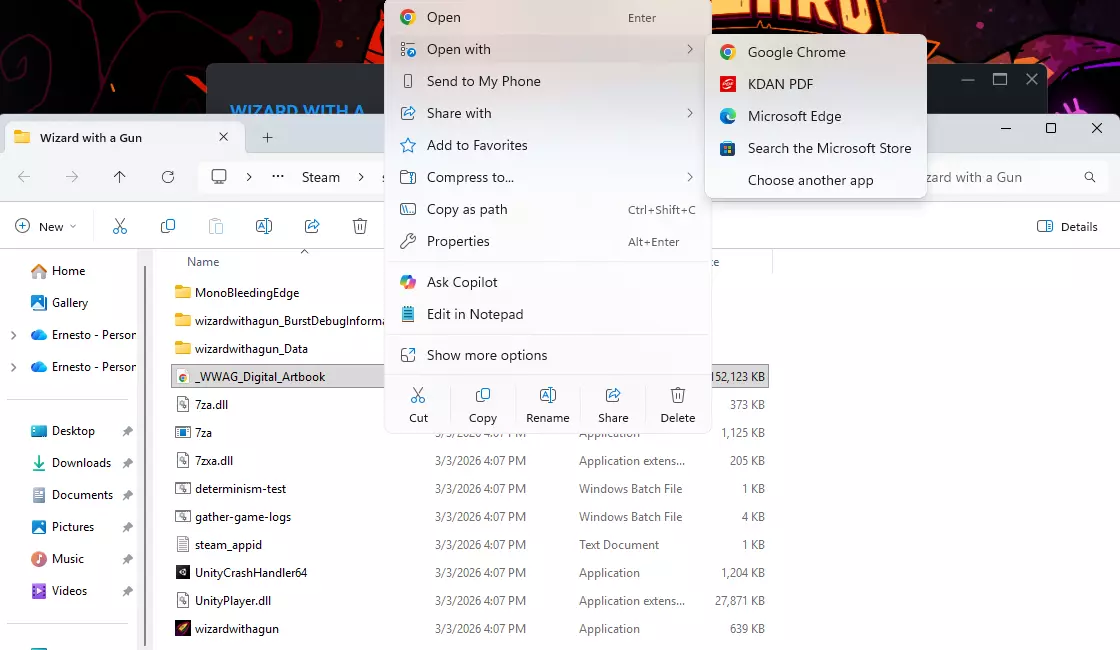
Task: Click the Rename toolbar icon
Action: click(264, 226)
